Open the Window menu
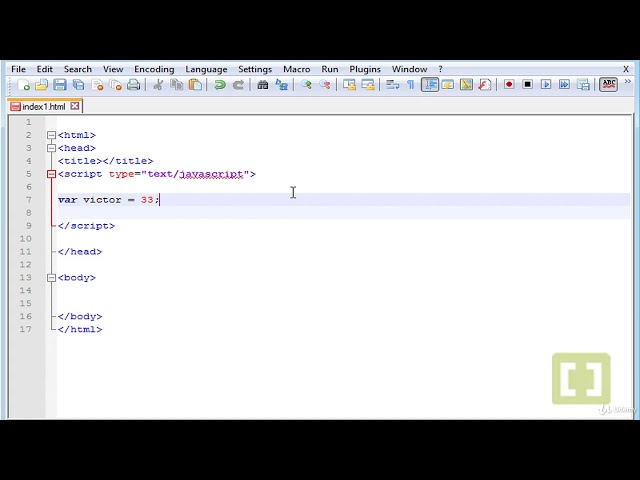The image size is (640, 480). 409,69
